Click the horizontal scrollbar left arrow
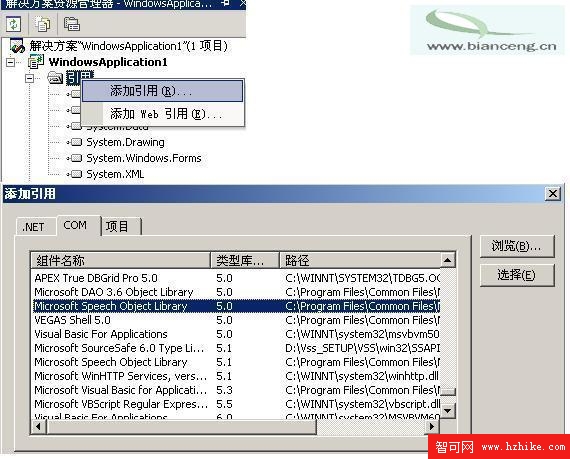The image size is (570, 459). (x=39, y=426)
